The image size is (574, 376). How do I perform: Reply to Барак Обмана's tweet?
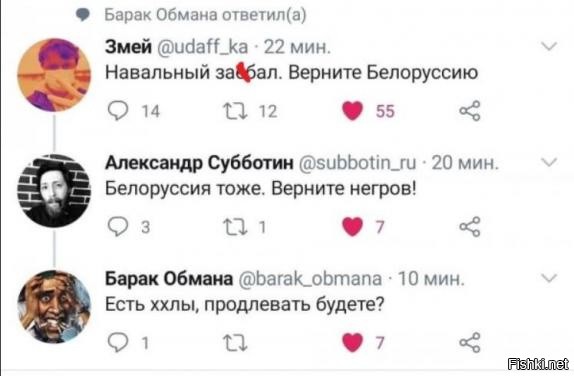point(118,343)
